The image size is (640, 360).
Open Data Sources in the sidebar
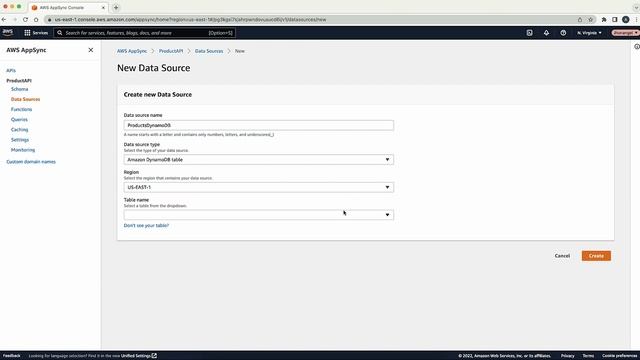coord(25,99)
